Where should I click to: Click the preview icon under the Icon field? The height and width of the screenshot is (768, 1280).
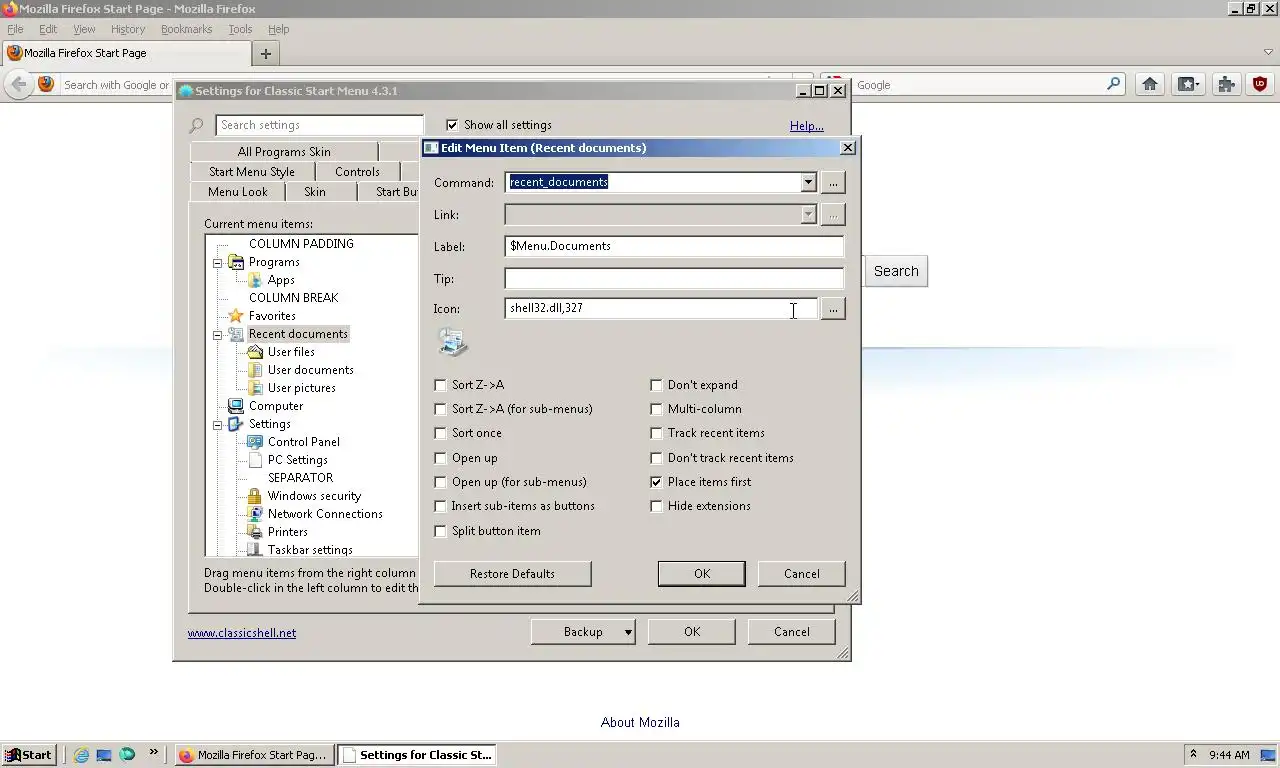click(x=453, y=343)
